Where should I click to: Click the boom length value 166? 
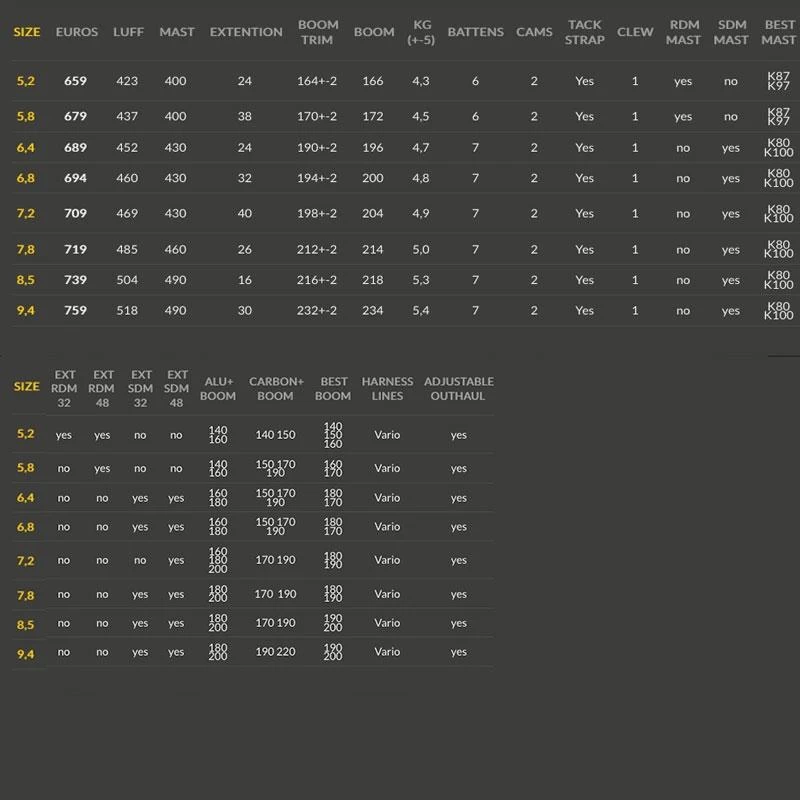click(373, 81)
